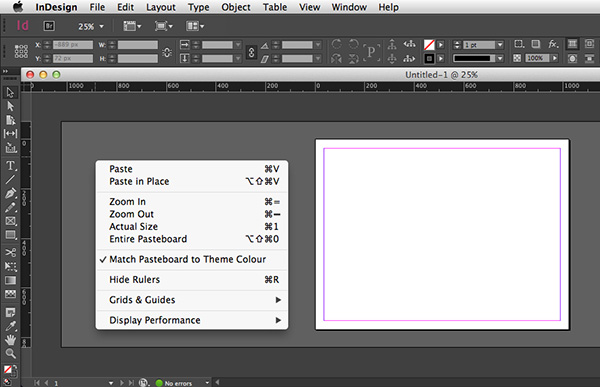The image size is (600, 387).
Task: Open the Layout menu
Action: click(x=161, y=7)
